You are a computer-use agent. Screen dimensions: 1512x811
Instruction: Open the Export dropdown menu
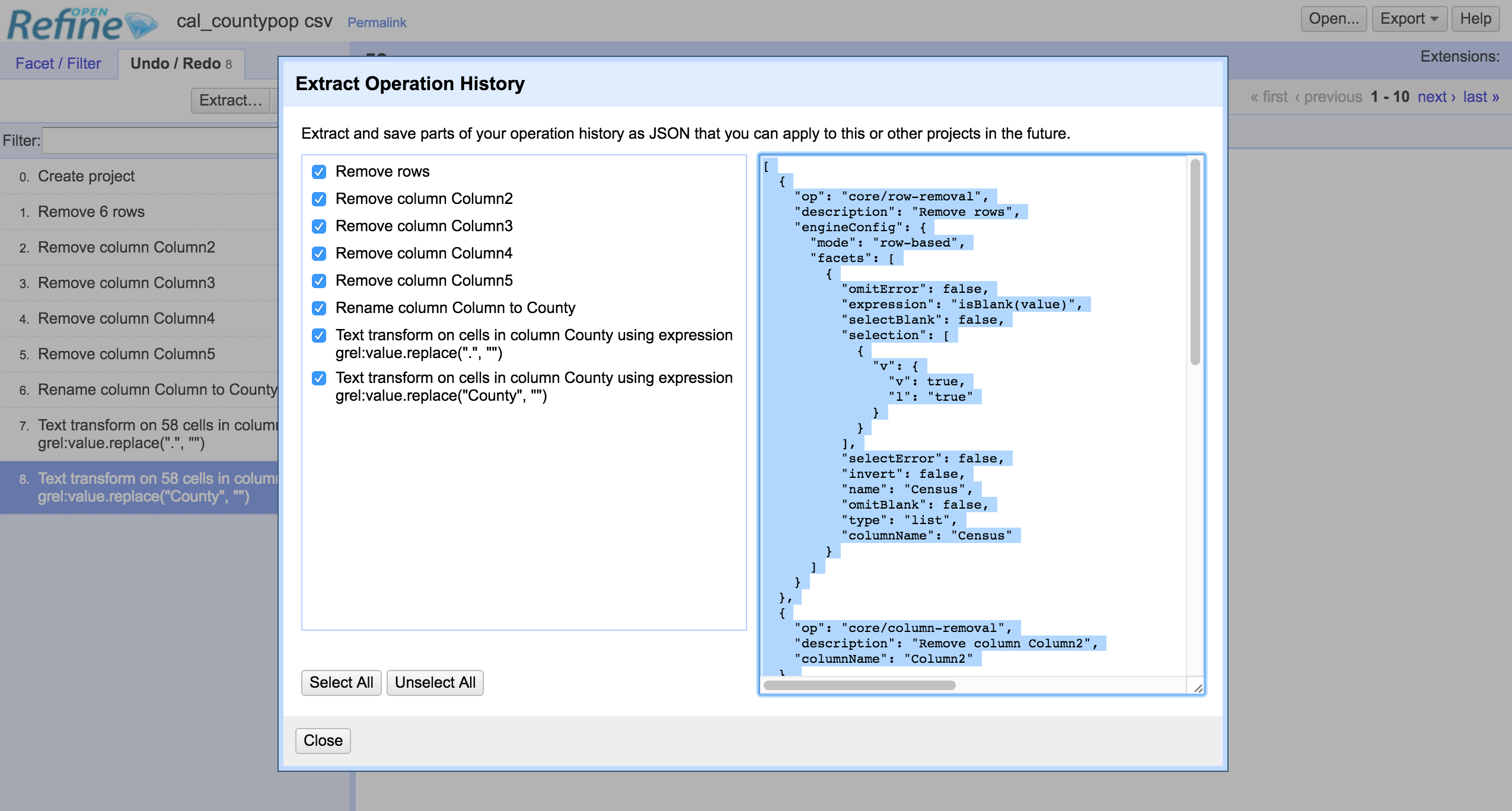tap(1409, 19)
